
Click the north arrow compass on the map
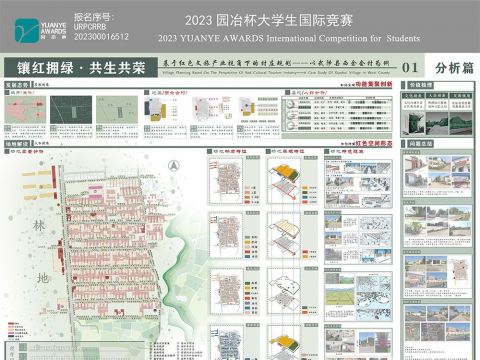(174, 165)
